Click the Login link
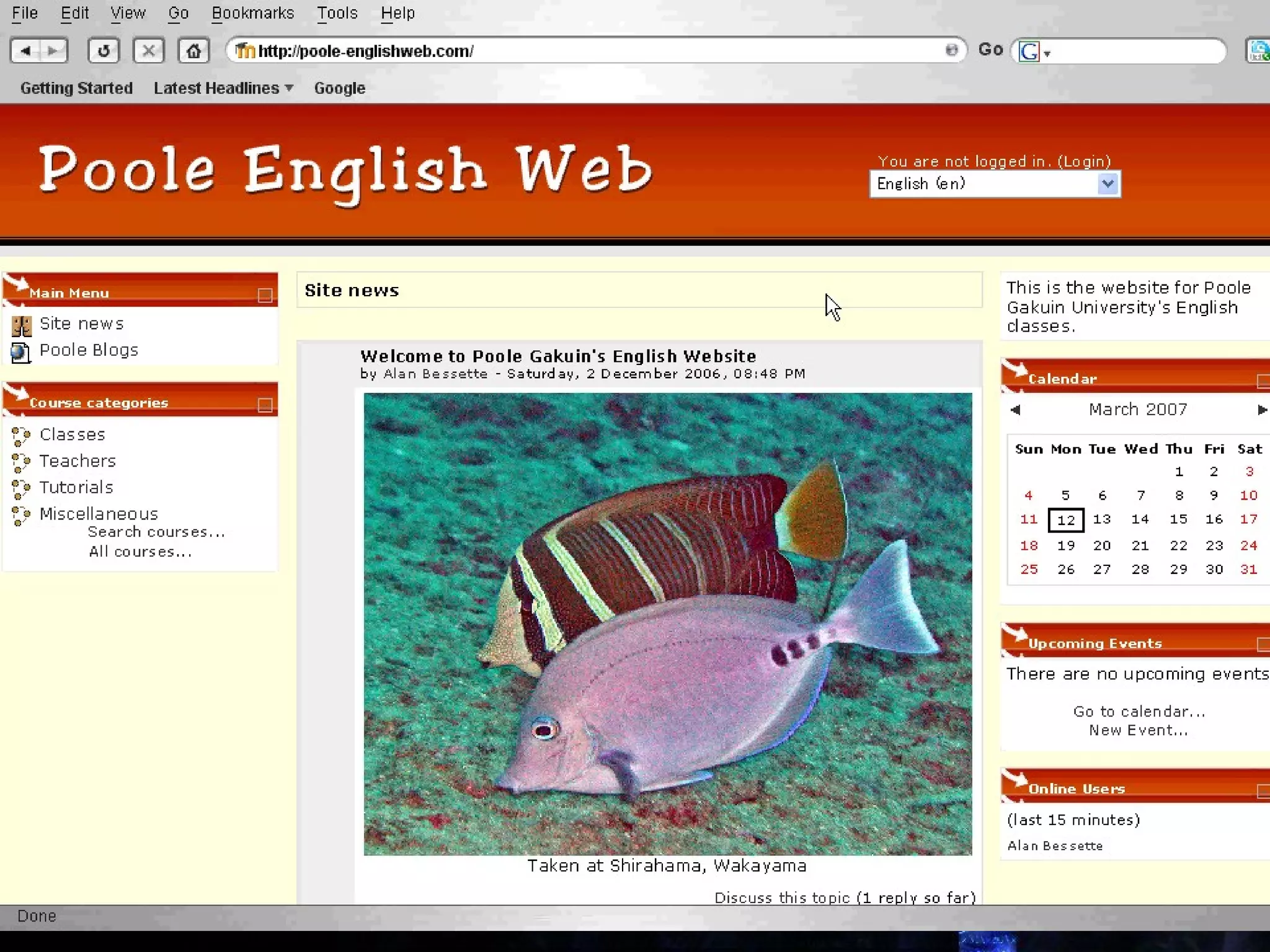Viewport: 1270px width, 952px height. point(1083,161)
